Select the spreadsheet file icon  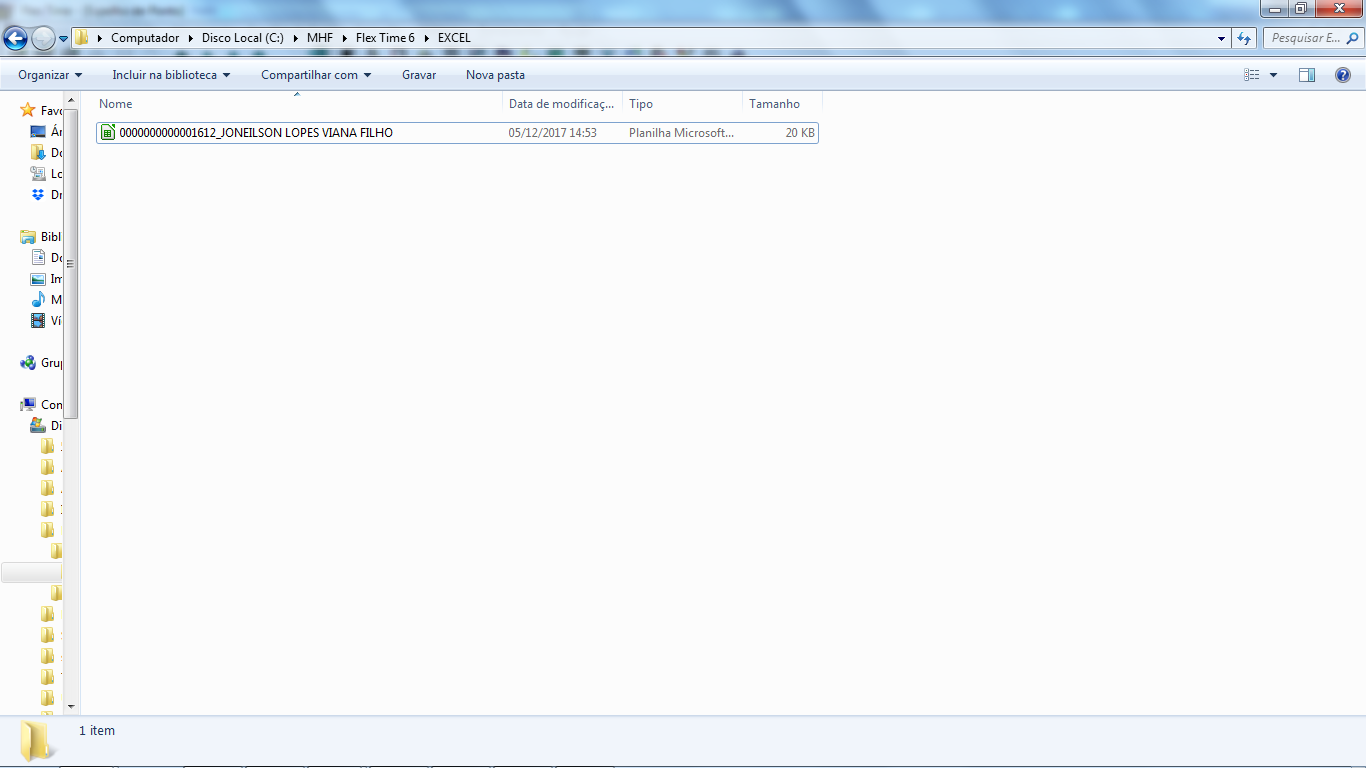click(108, 133)
